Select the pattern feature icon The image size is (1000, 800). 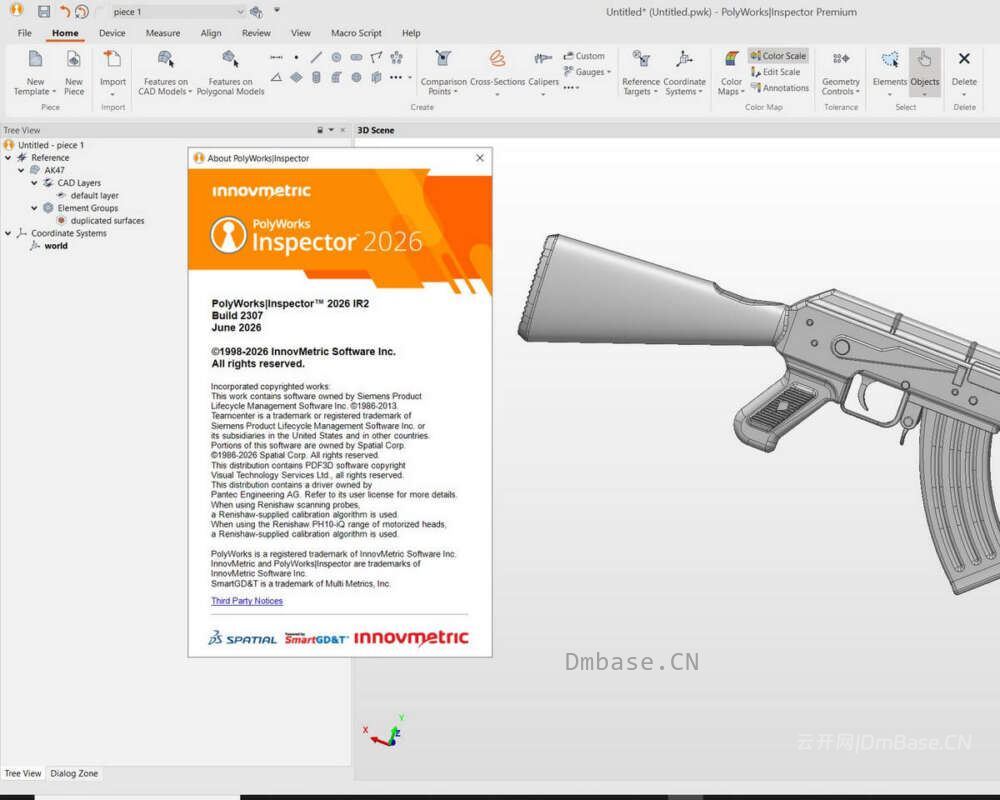(396, 57)
